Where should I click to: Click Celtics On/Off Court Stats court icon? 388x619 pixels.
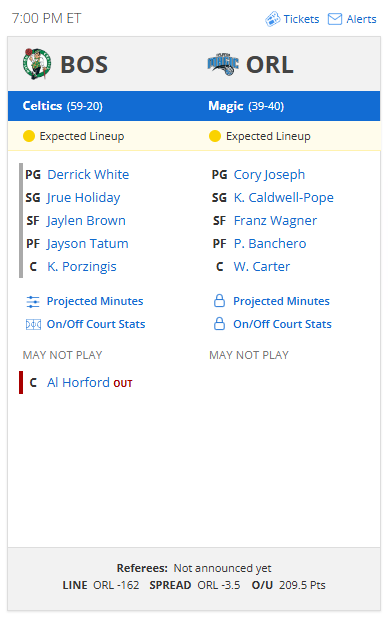[33, 325]
